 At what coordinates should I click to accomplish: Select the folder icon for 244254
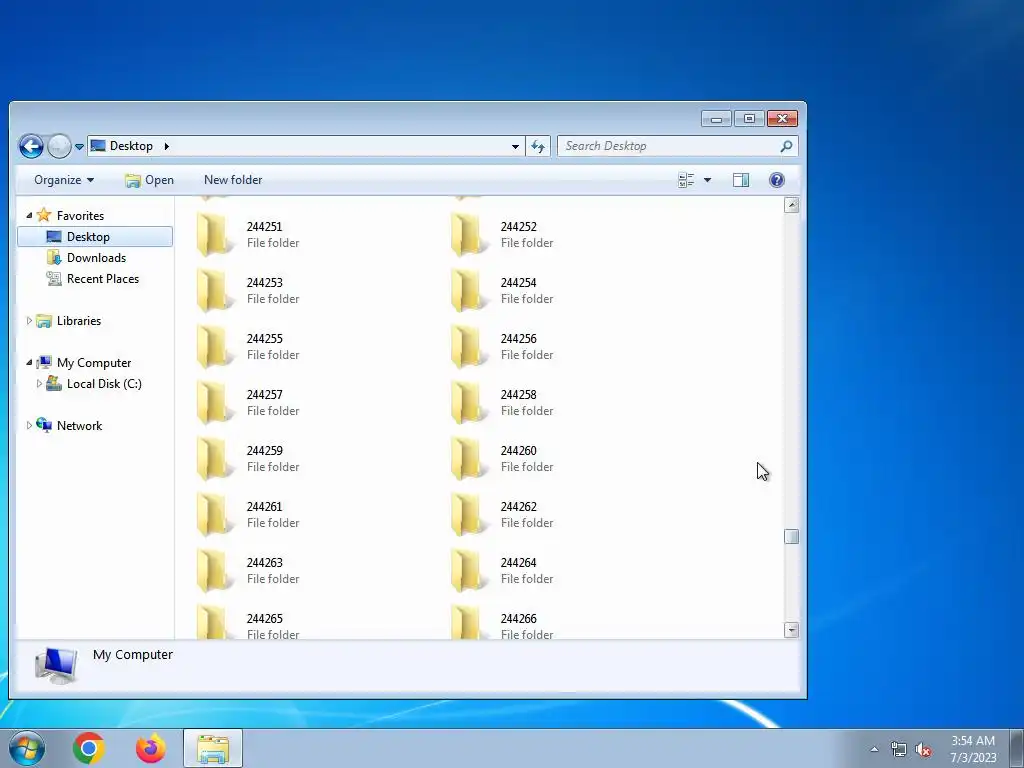(469, 291)
